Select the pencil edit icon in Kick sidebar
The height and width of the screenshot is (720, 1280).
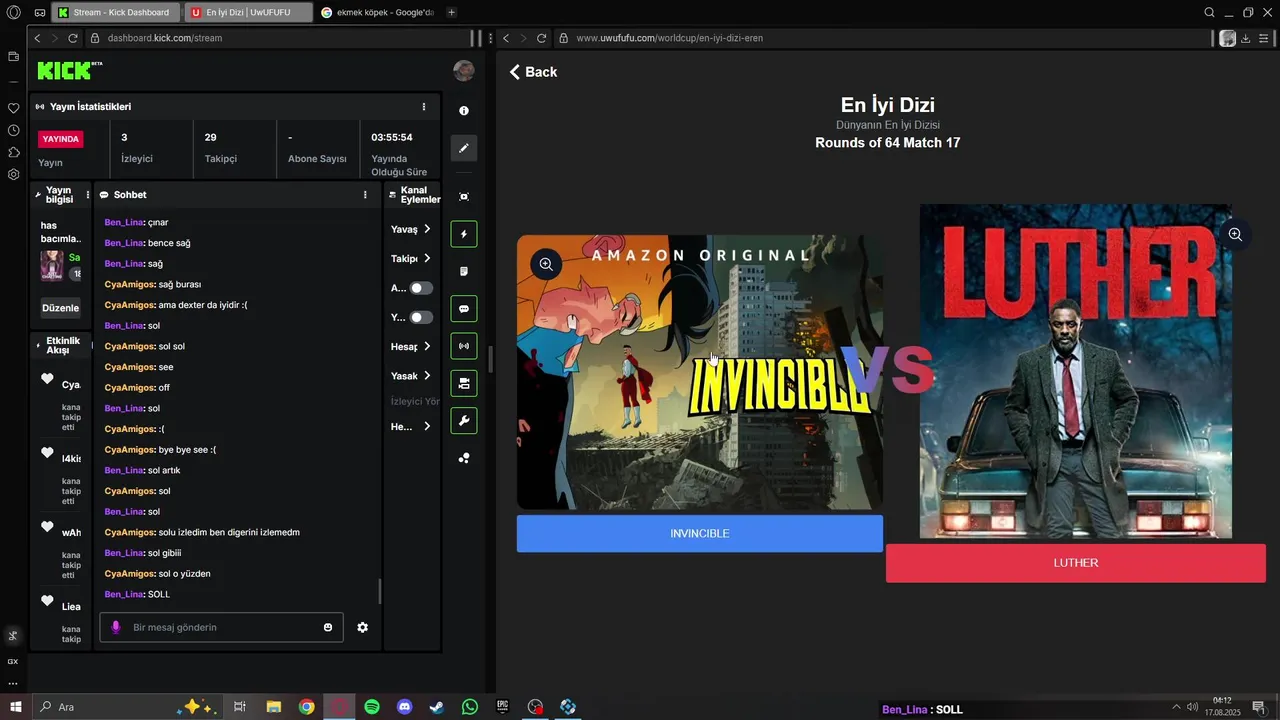click(x=464, y=148)
